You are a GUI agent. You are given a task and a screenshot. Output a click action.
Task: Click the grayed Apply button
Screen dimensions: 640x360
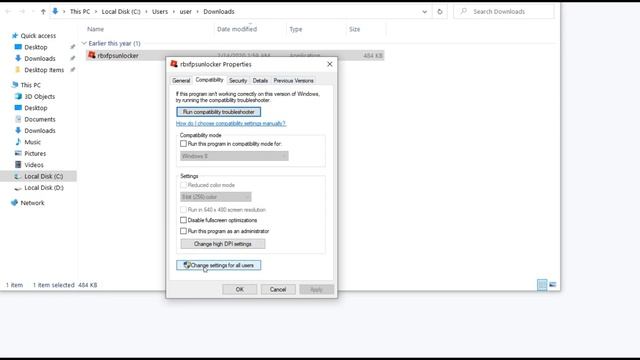pos(316,289)
